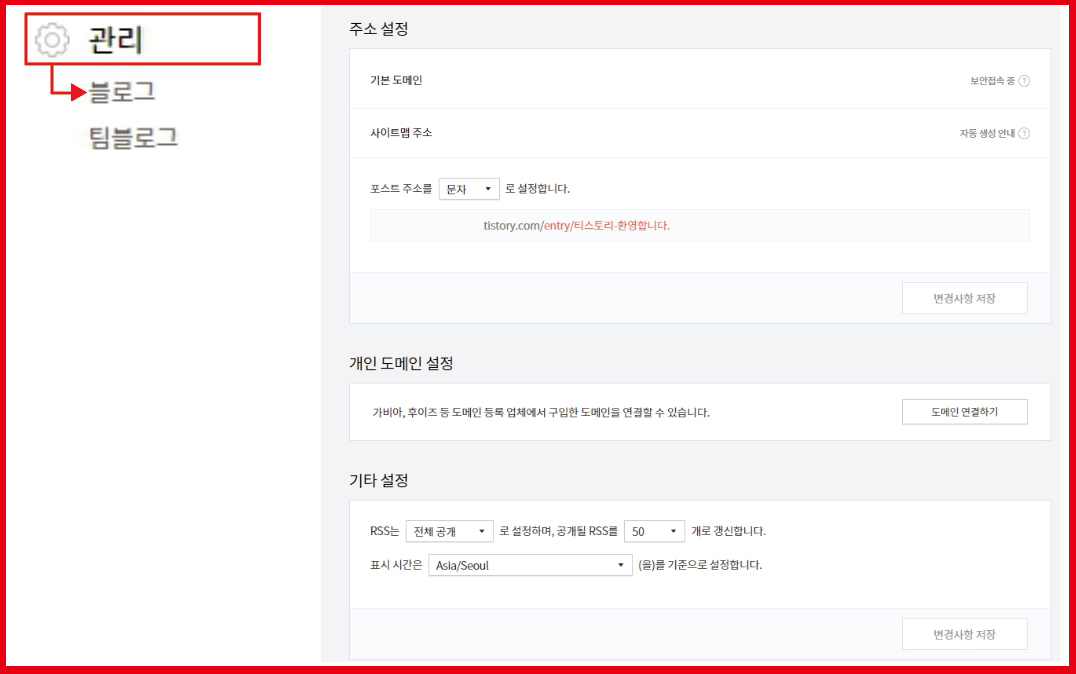
Task: Click 변경사항 저장 under 주소 설정
Action: [x=965, y=297]
